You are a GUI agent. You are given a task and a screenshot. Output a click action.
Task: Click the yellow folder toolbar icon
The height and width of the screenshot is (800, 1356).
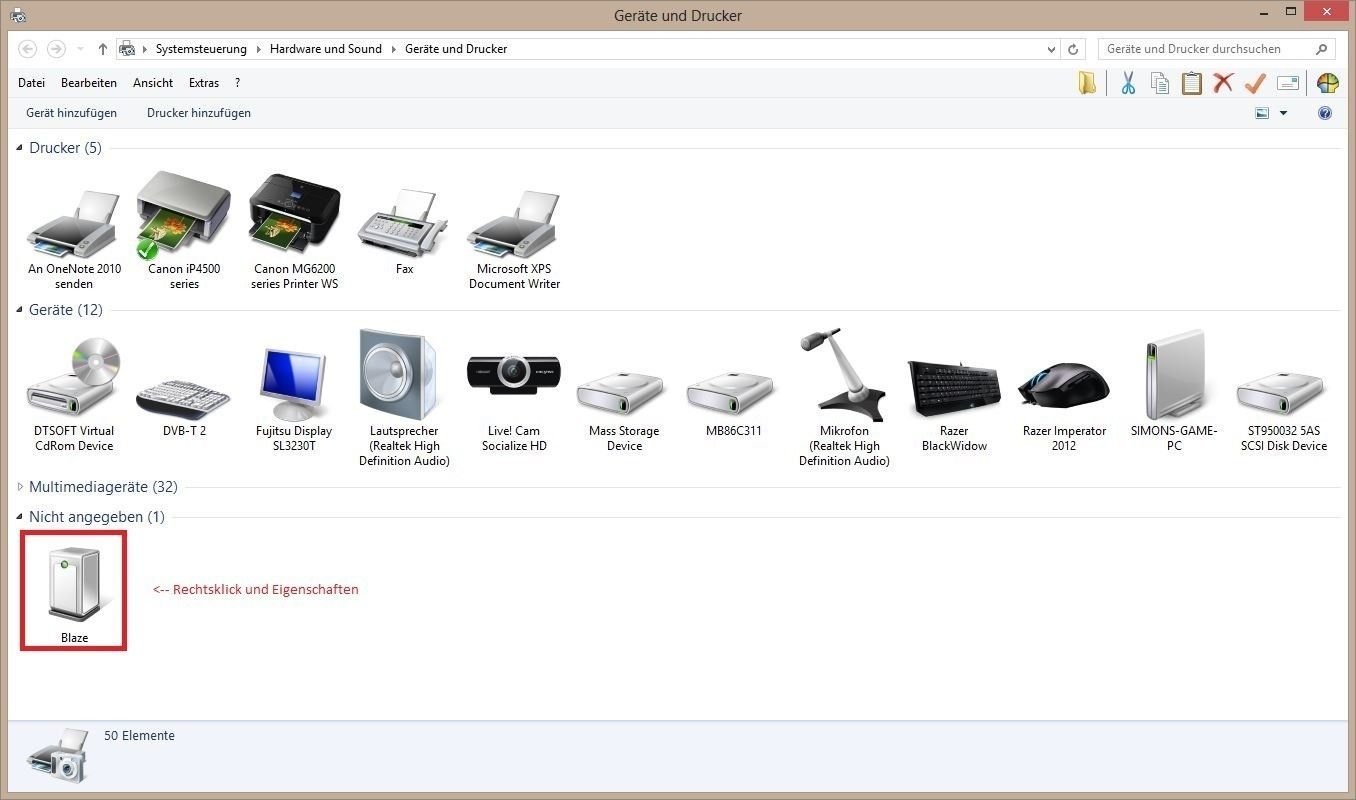(1087, 83)
